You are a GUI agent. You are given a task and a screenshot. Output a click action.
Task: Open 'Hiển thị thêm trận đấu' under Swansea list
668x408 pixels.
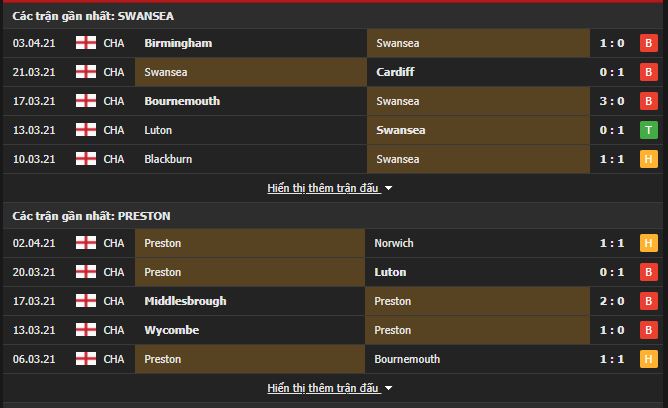point(323,188)
